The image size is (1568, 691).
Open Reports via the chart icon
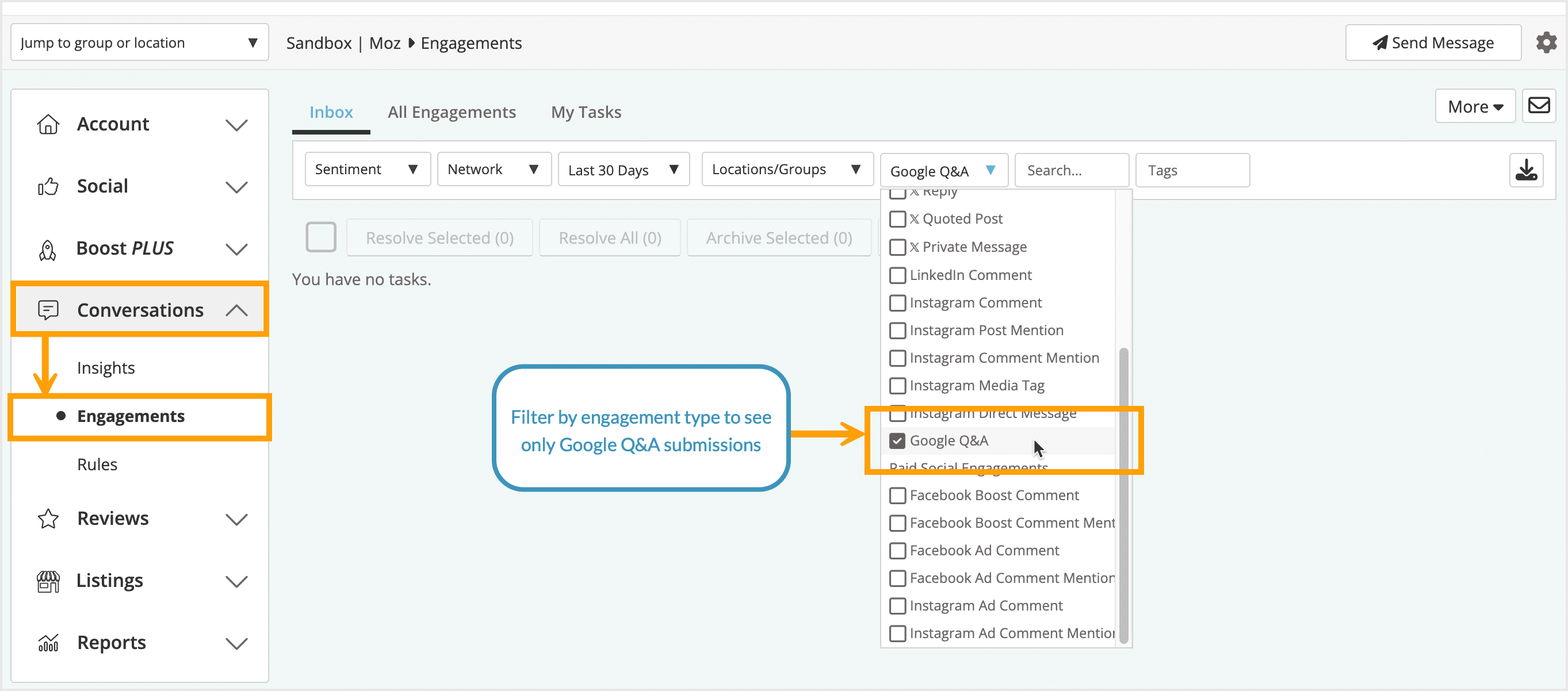(49, 642)
